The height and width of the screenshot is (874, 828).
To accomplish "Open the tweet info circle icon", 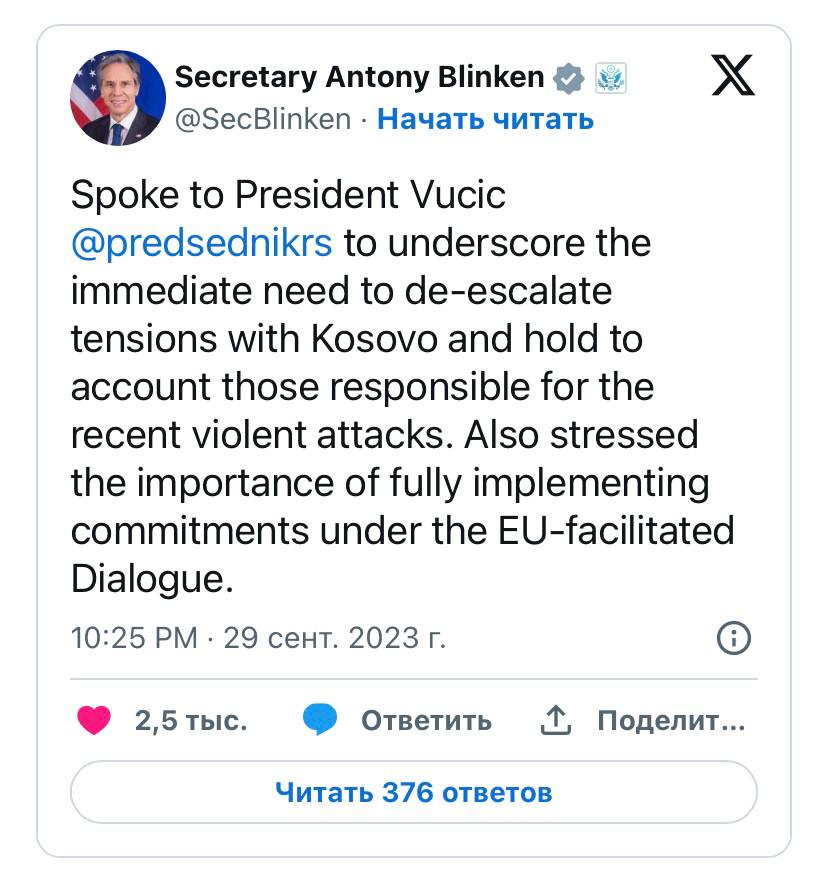I will click(734, 638).
